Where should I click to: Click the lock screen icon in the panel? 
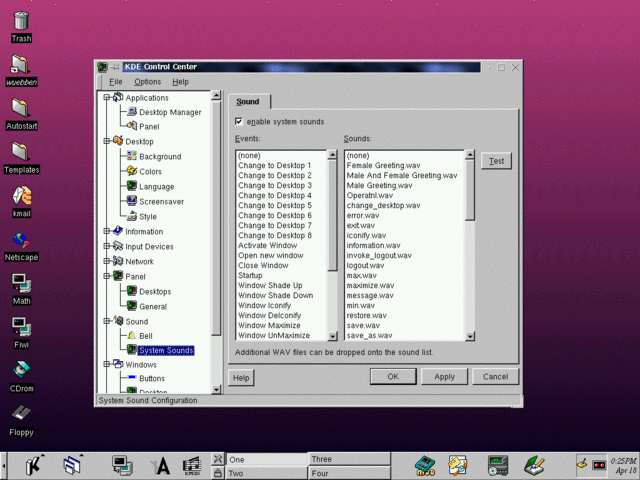tap(218, 473)
